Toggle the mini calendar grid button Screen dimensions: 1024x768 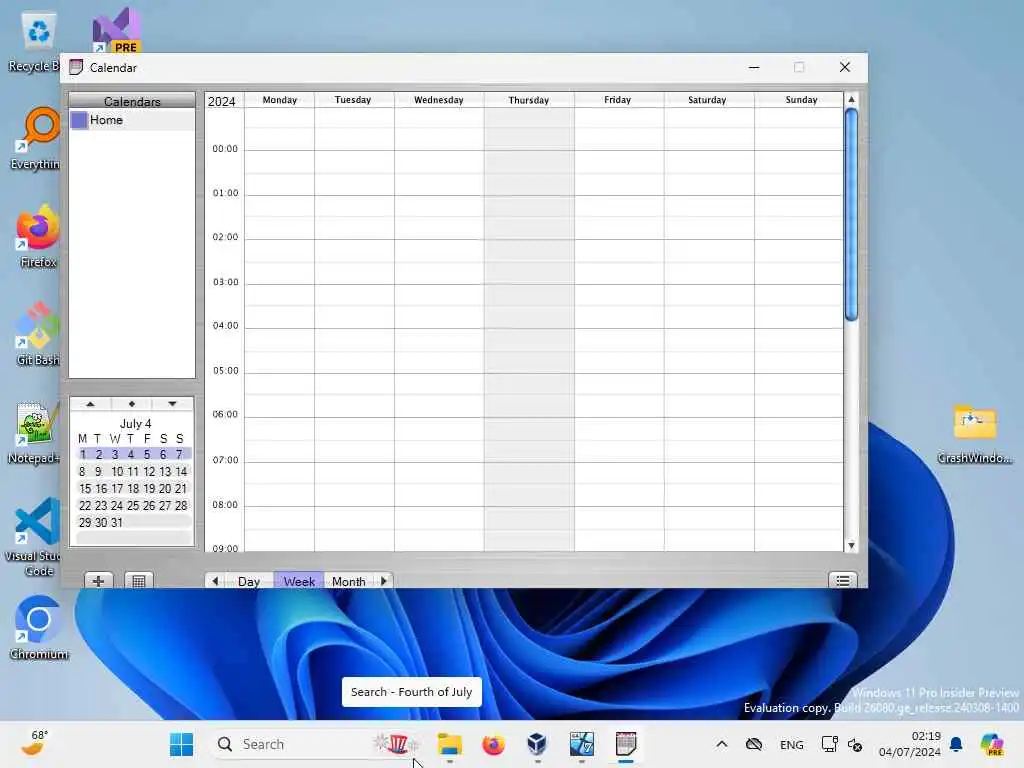click(x=138, y=581)
